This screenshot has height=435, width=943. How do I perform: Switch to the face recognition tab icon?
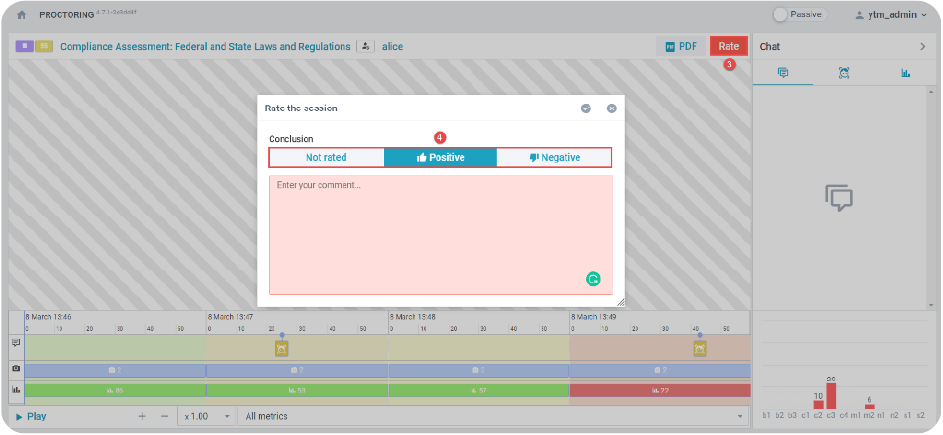844,73
